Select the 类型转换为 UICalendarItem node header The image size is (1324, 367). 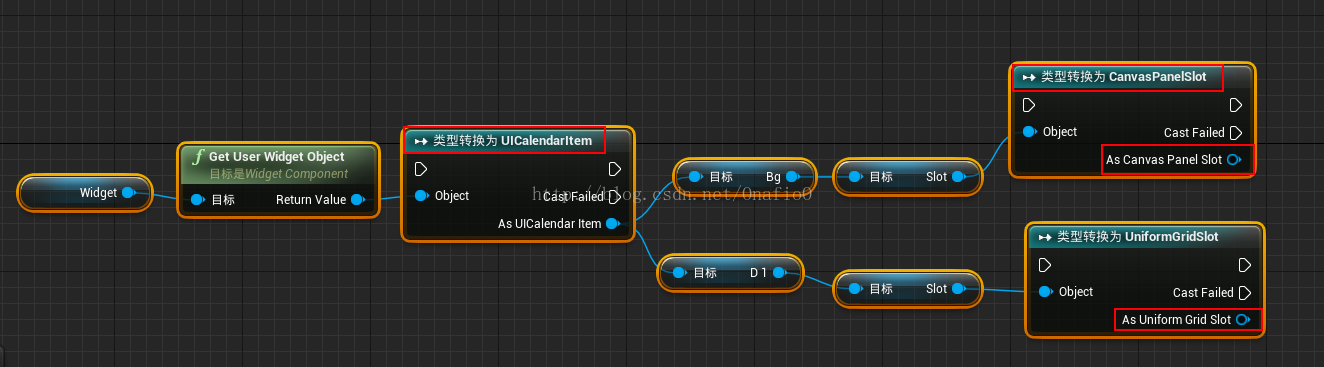[x=517, y=141]
